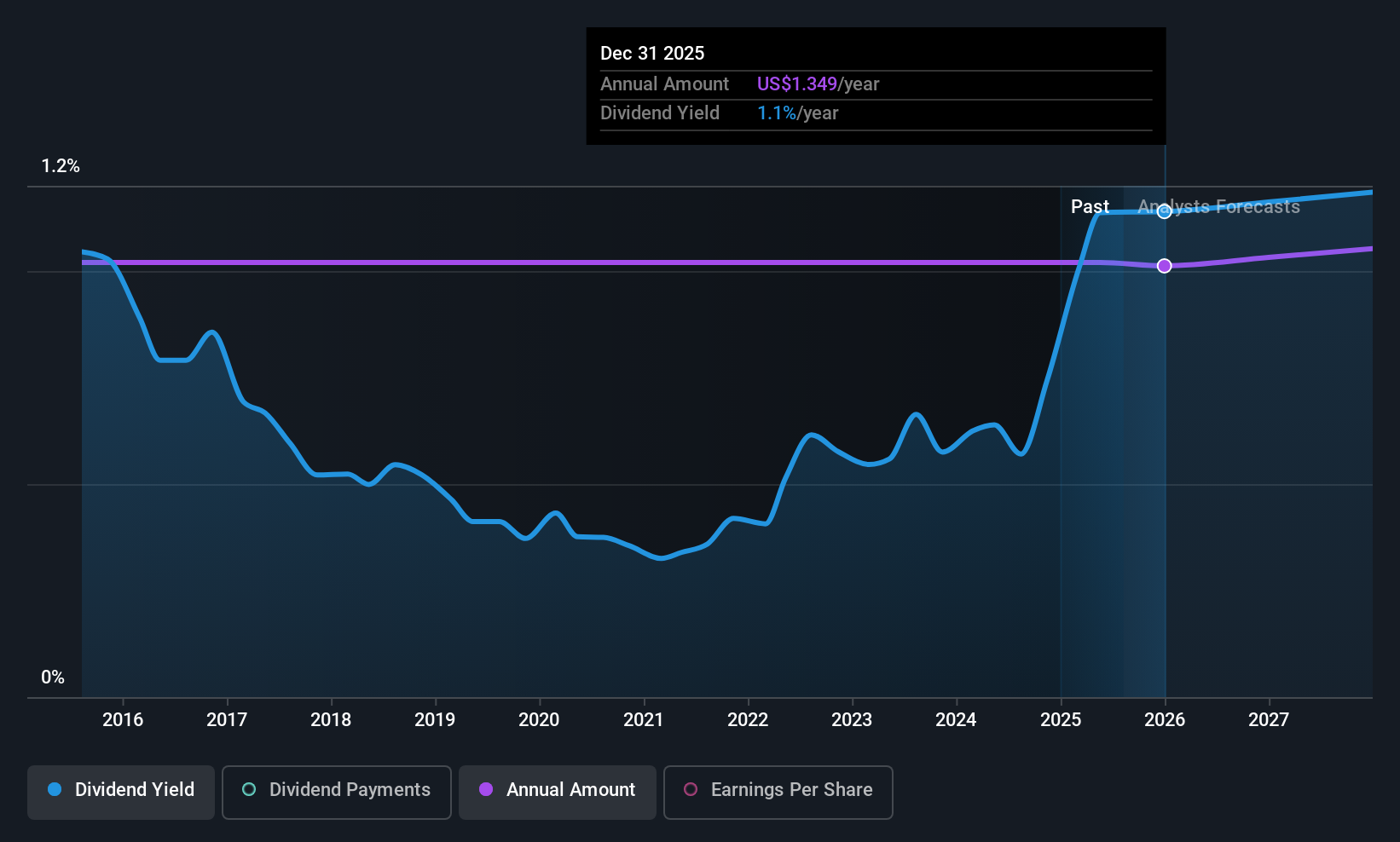Click the 2016 x-axis year label
Image resolution: width=1400 pixels, height=842 pixels.
[x=123, y=719]
